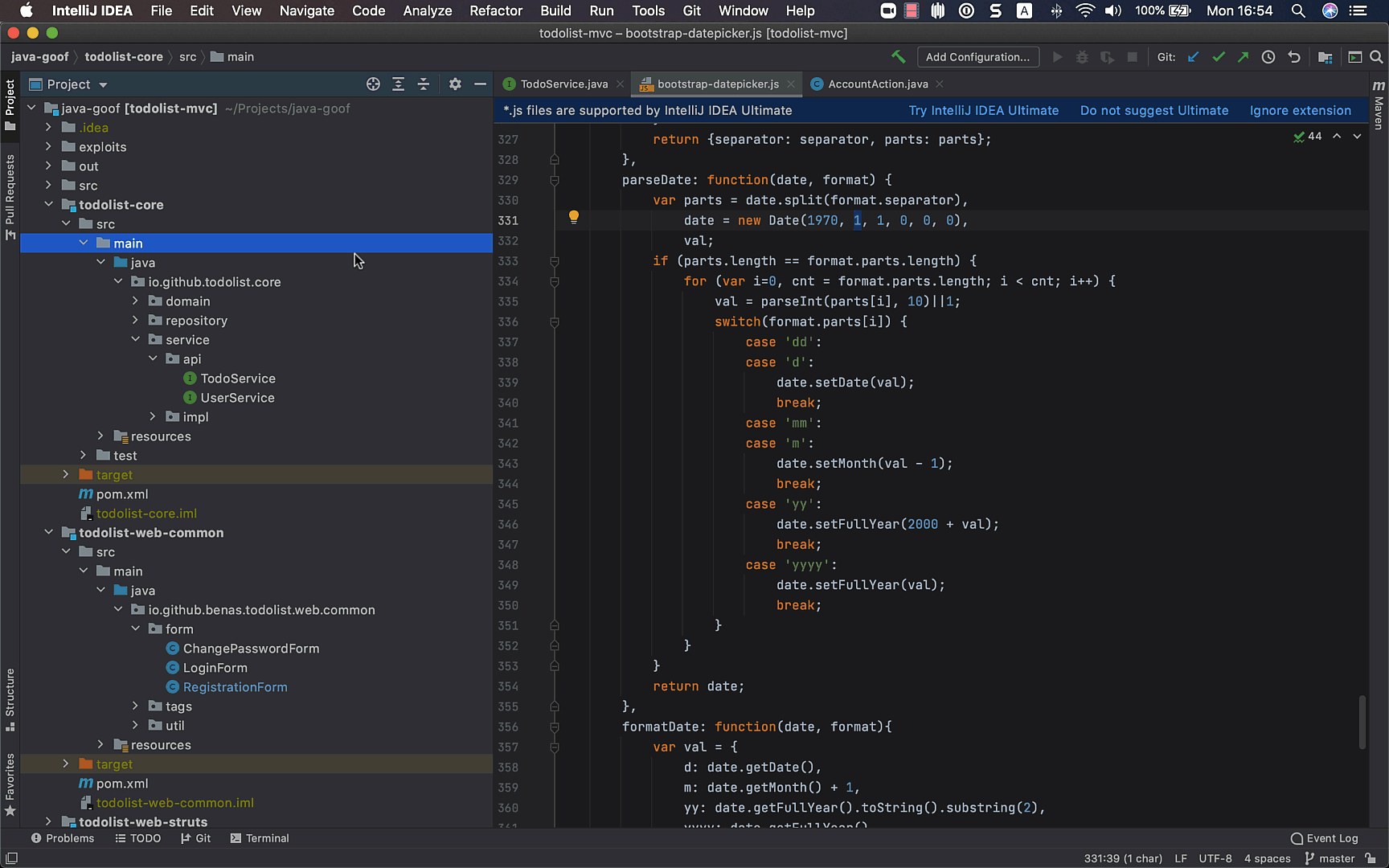1389x868 pixels.
Task: Click the Git commit checkmark icon
Action: pos(1219,57)
